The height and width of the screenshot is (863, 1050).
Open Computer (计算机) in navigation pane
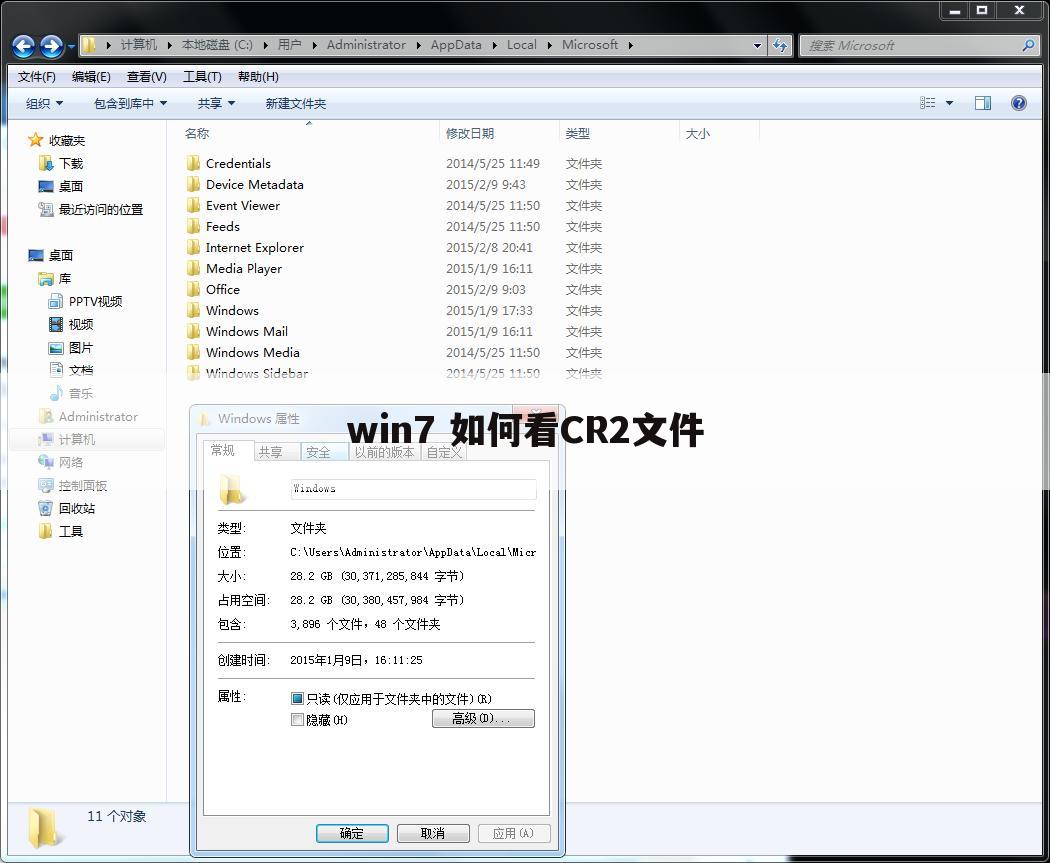click(67, 439)
